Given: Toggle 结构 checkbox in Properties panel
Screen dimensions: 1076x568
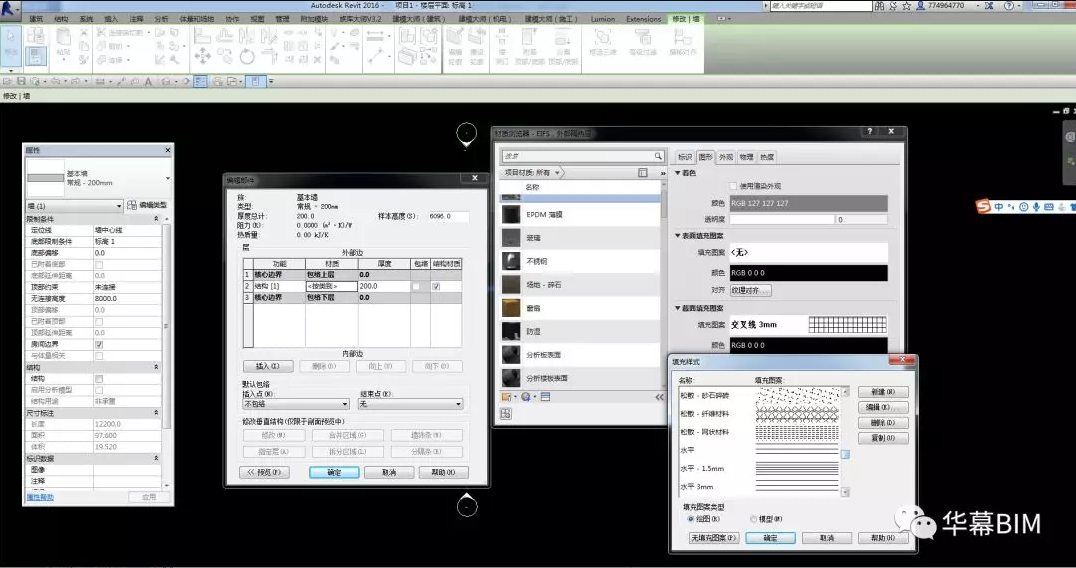Looking at the screenshot, I should (100, 379).
